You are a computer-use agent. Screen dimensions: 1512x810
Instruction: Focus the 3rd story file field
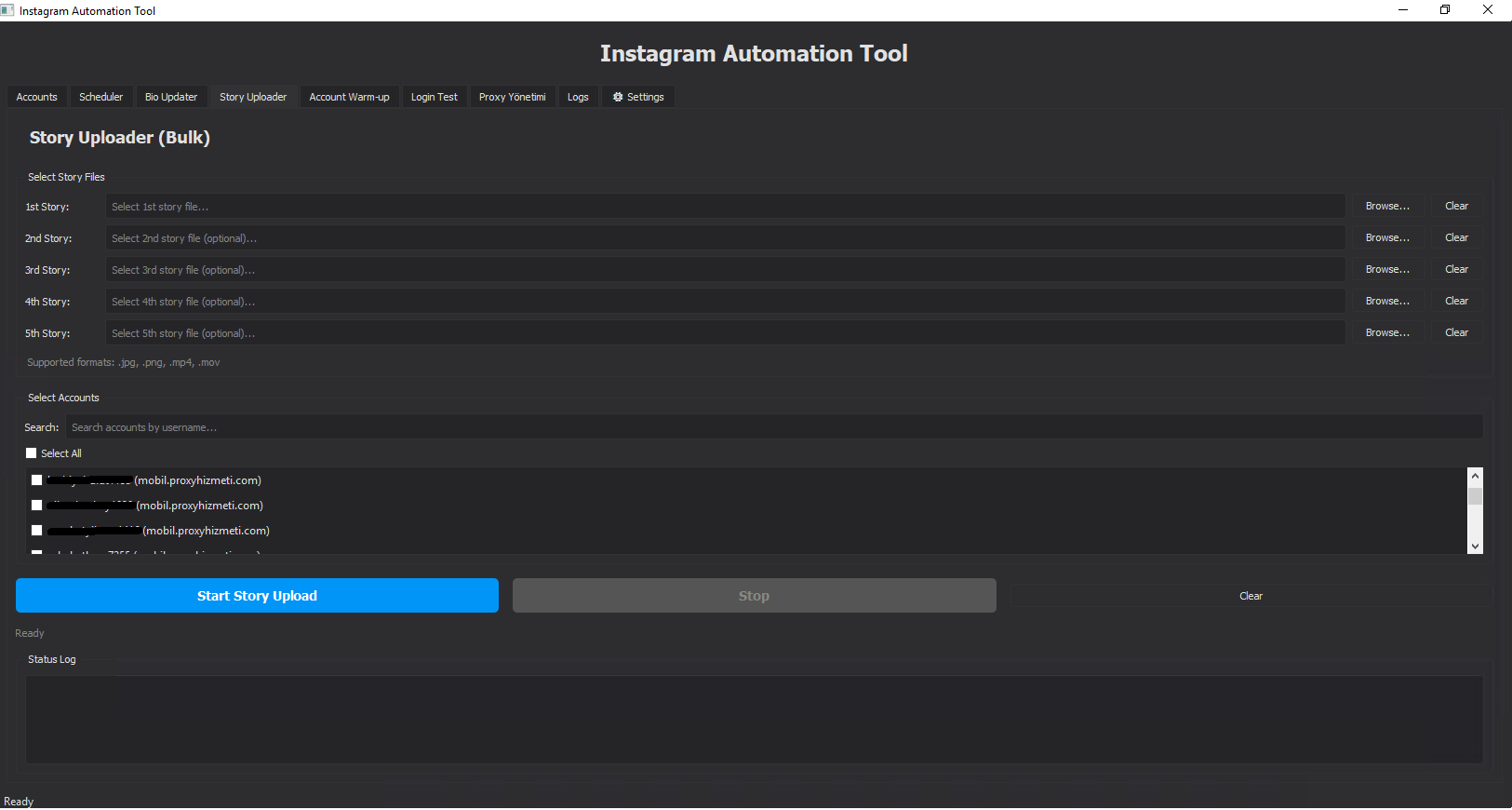(x=725, y=270)
